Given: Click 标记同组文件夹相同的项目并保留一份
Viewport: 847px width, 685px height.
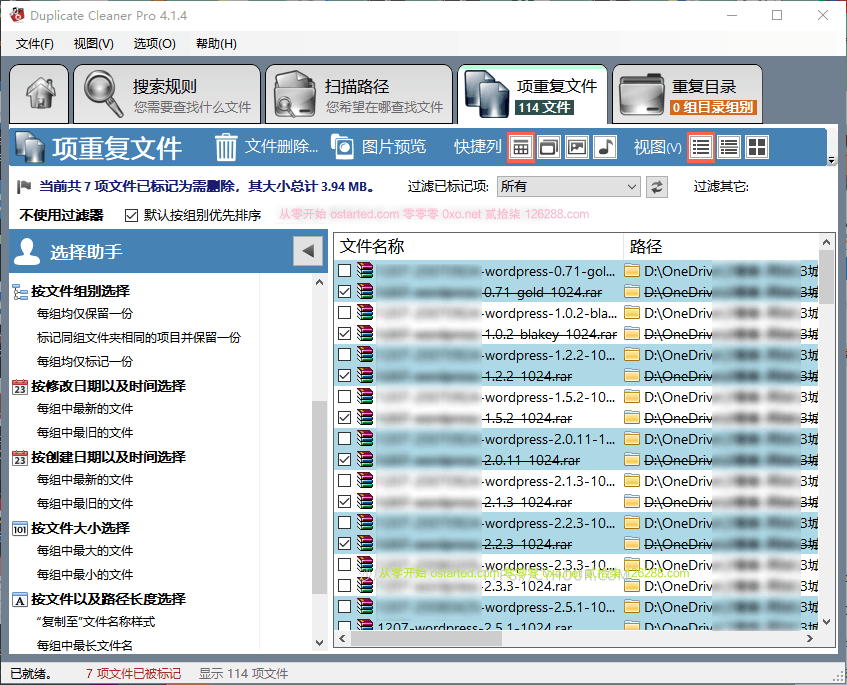Looking at the screenshot, I should coord(139,338).
